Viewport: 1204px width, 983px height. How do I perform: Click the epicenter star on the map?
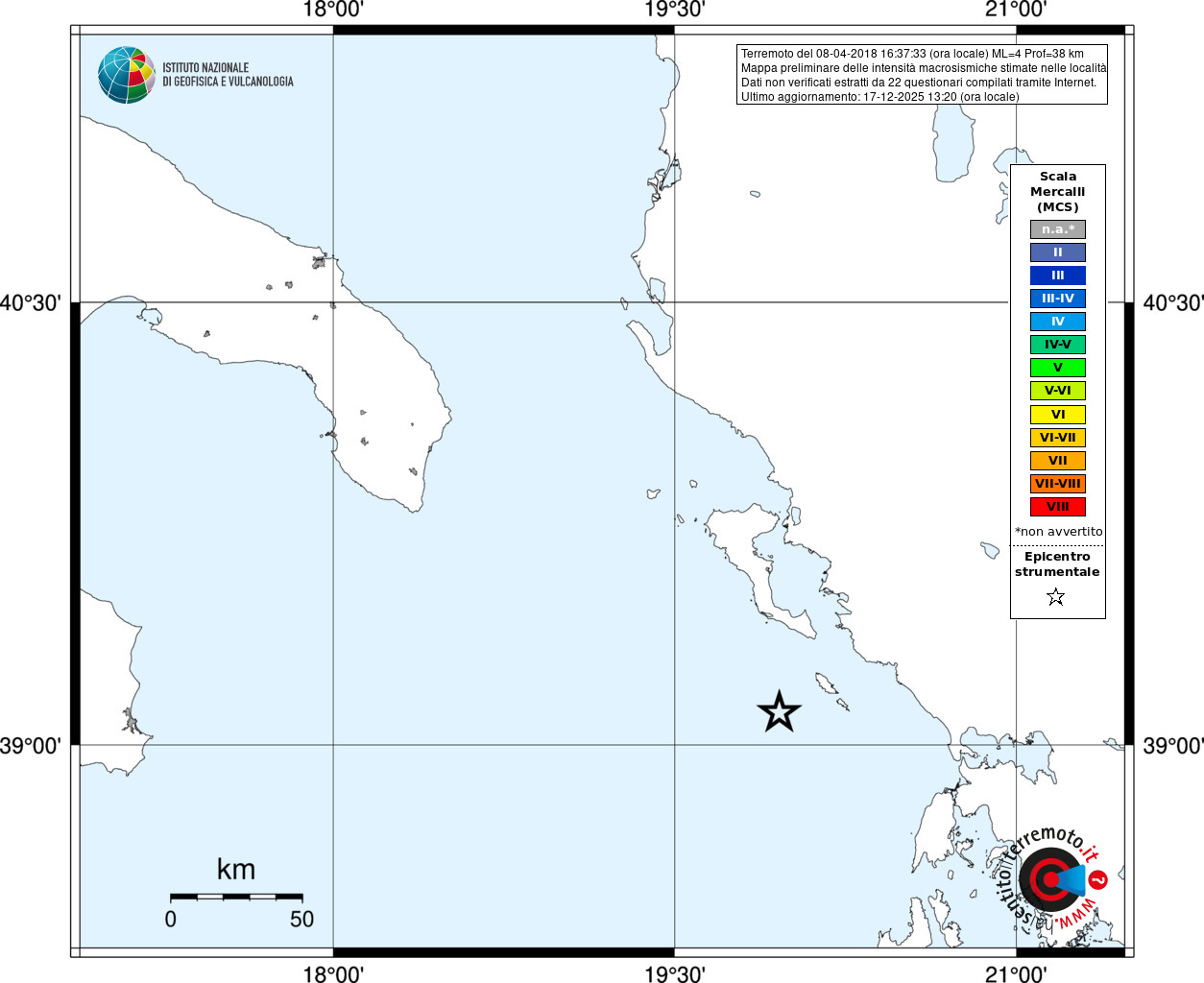pyautogui.click(x=779, y=711)
